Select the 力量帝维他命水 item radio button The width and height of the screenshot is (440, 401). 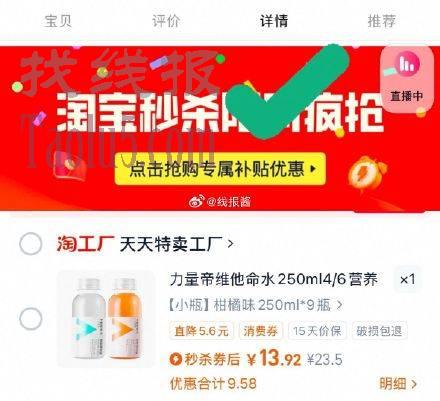point(30,319)
